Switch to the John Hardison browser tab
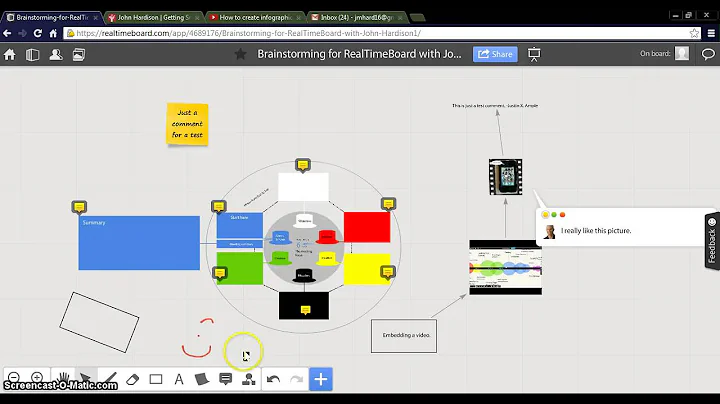Screen dimensions: 720x404 tap(154, 17)
